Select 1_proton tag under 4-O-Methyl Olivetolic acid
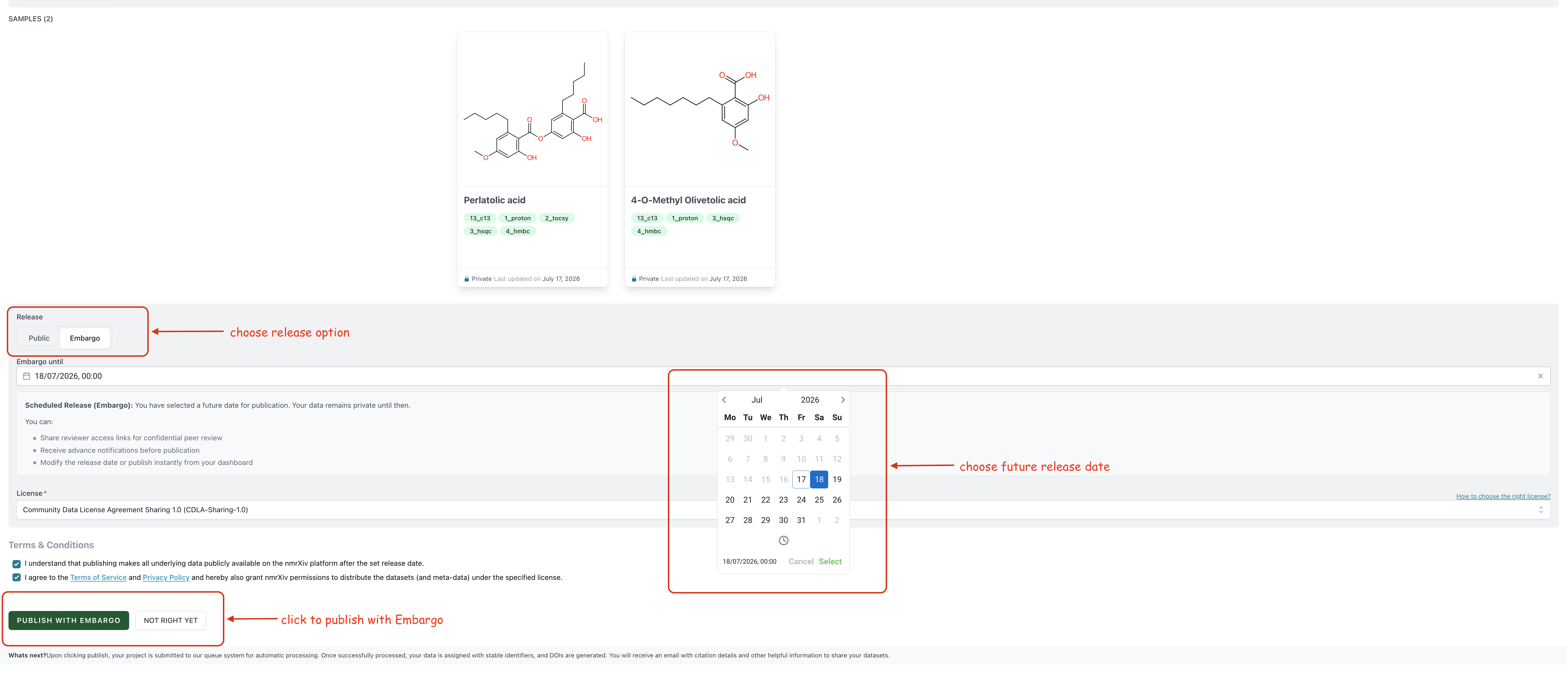 coord(685,218)
